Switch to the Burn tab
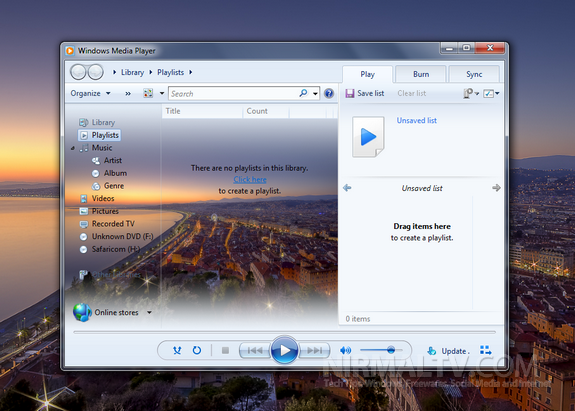This screenshot has height=411, width=575. 421,74
